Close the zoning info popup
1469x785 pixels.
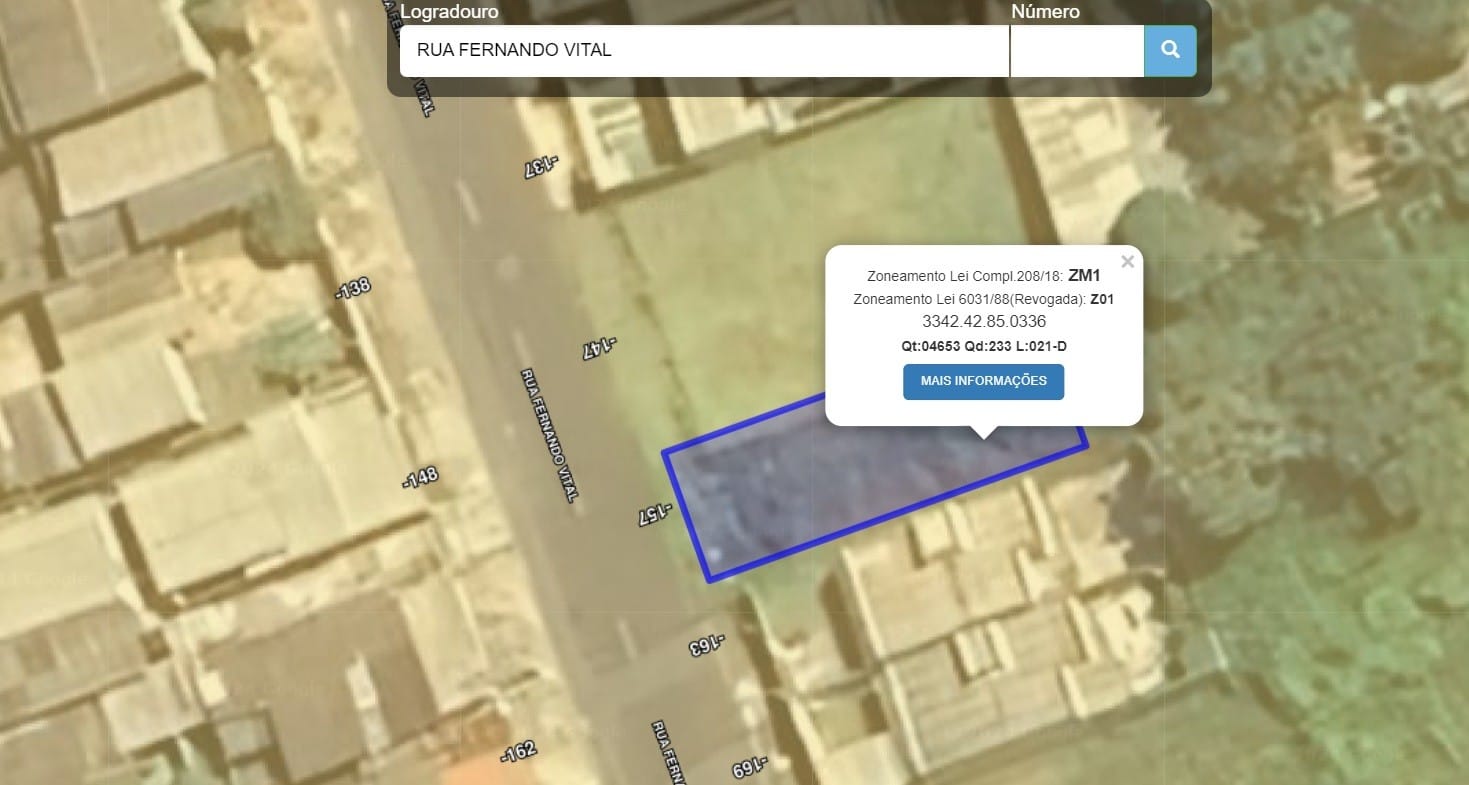pyautogui.click(x=1127, y=262)
